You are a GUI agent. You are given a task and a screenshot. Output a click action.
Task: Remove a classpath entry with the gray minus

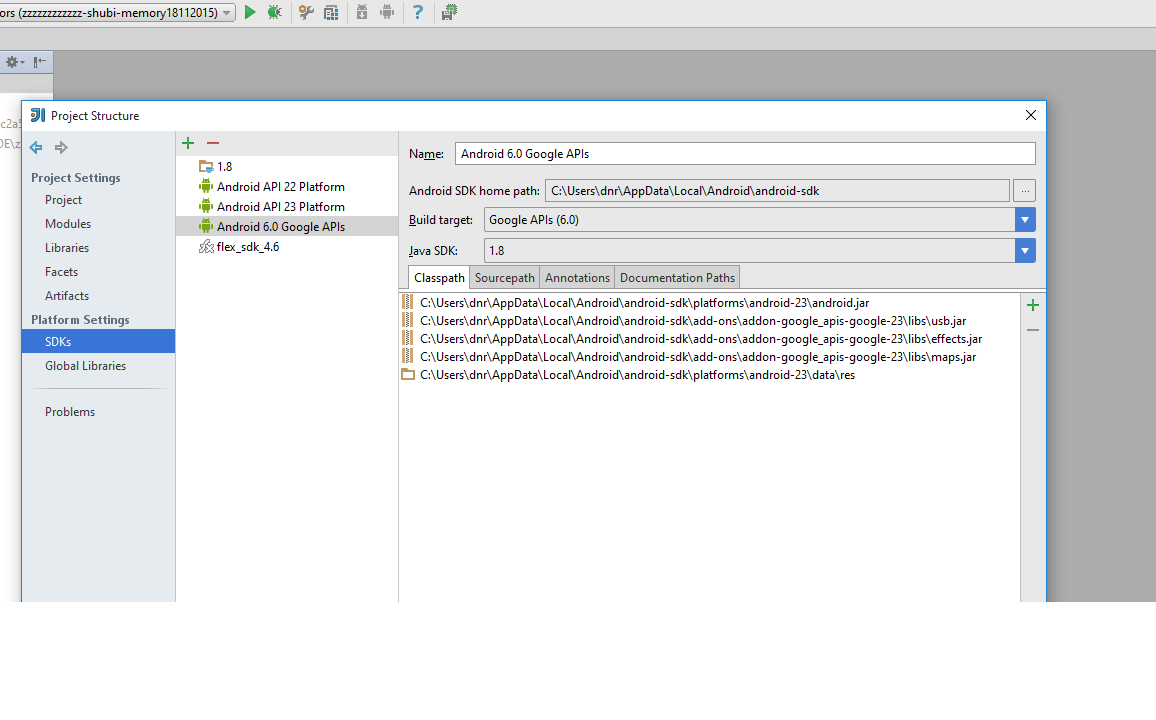click(1033, 330)
